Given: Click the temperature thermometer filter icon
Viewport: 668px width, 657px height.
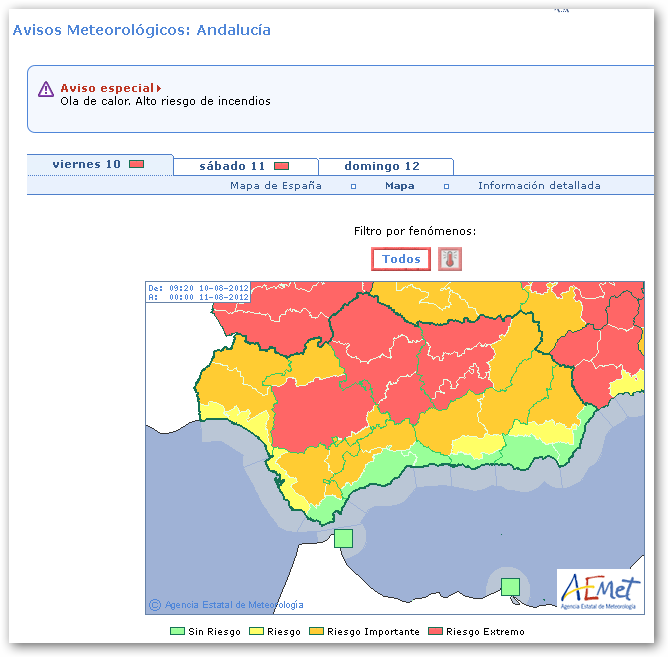Looking at the screenshot, I should tap(450, 259).
